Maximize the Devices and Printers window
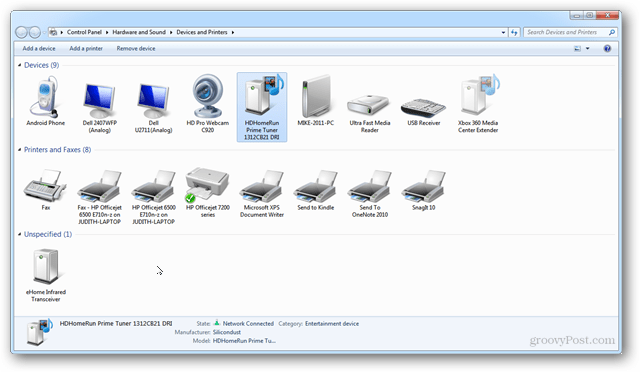 (590, 16)
